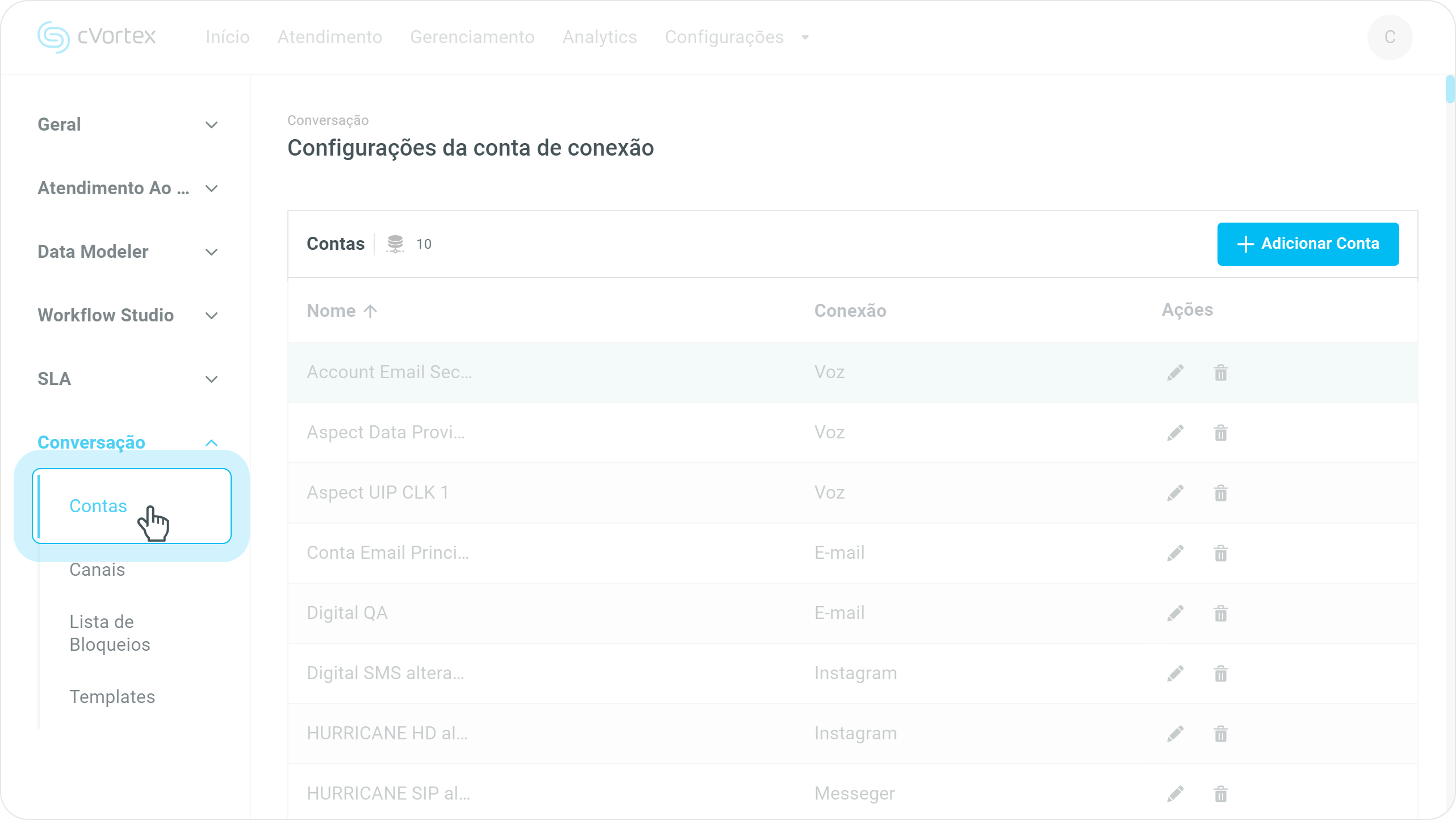Screen dimensions: 1456x820
Task: Go to the Analytics menu
Action: tap(599, 37)
